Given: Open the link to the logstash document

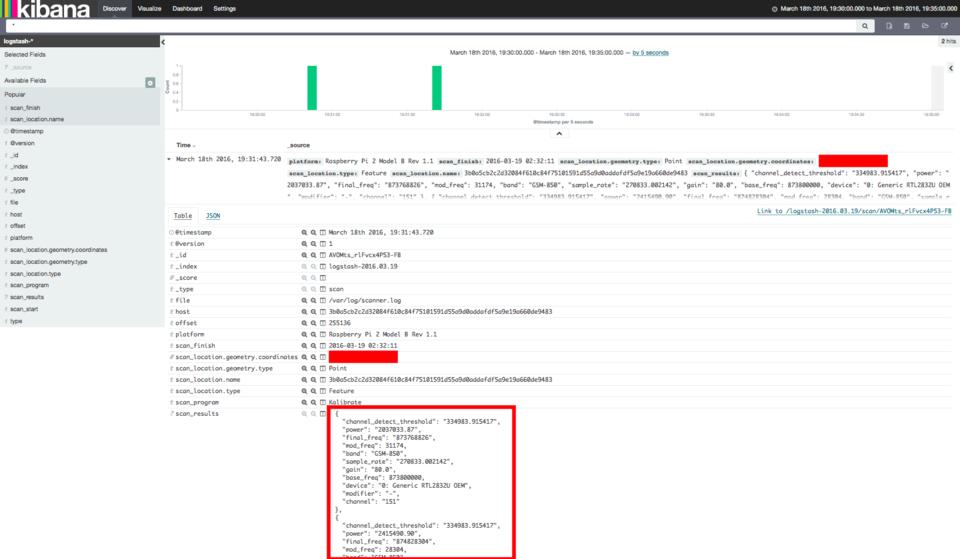Looking at the screenshot, I should pos(854,212).
